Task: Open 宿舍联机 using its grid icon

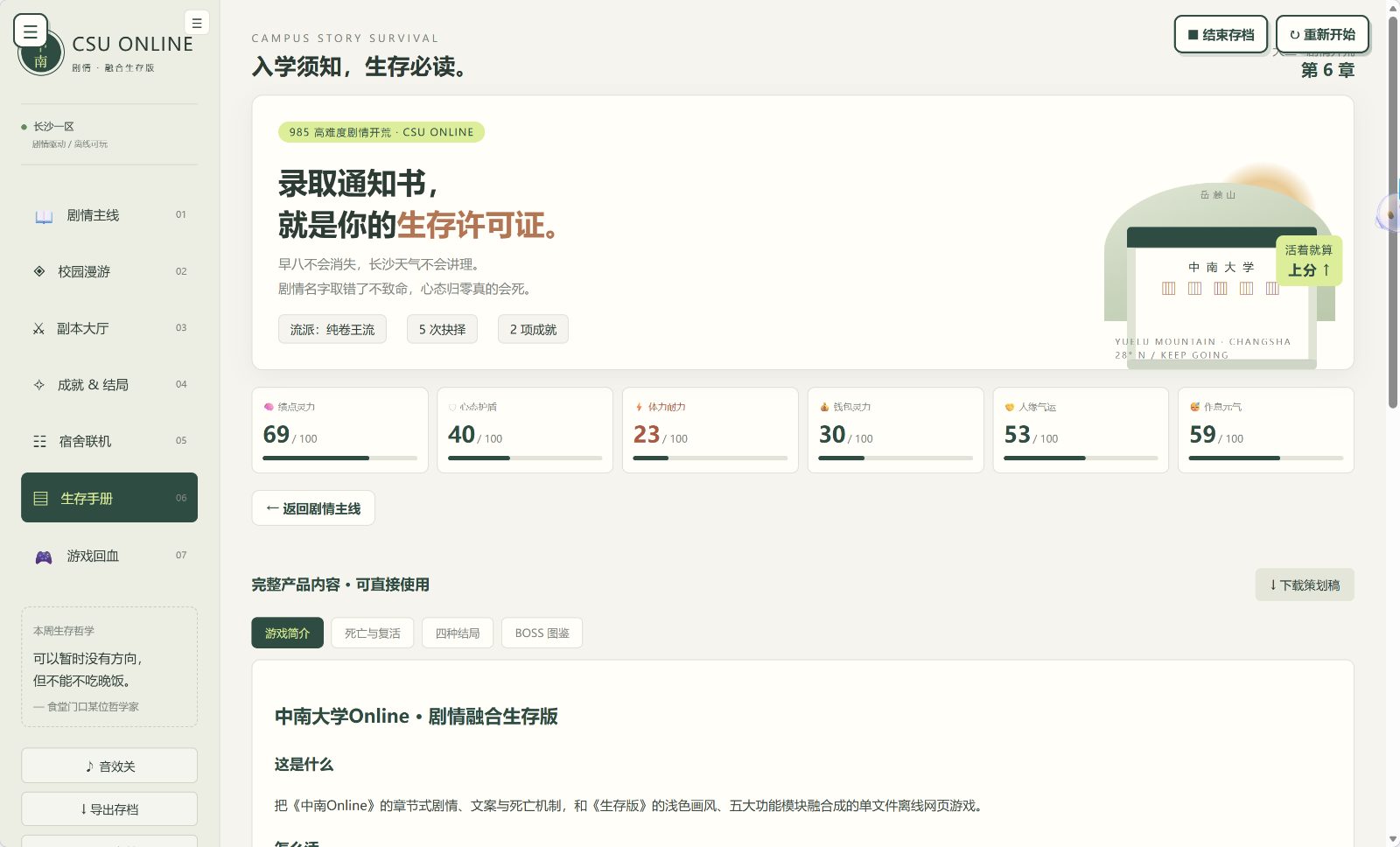Action: coord(39,442)
